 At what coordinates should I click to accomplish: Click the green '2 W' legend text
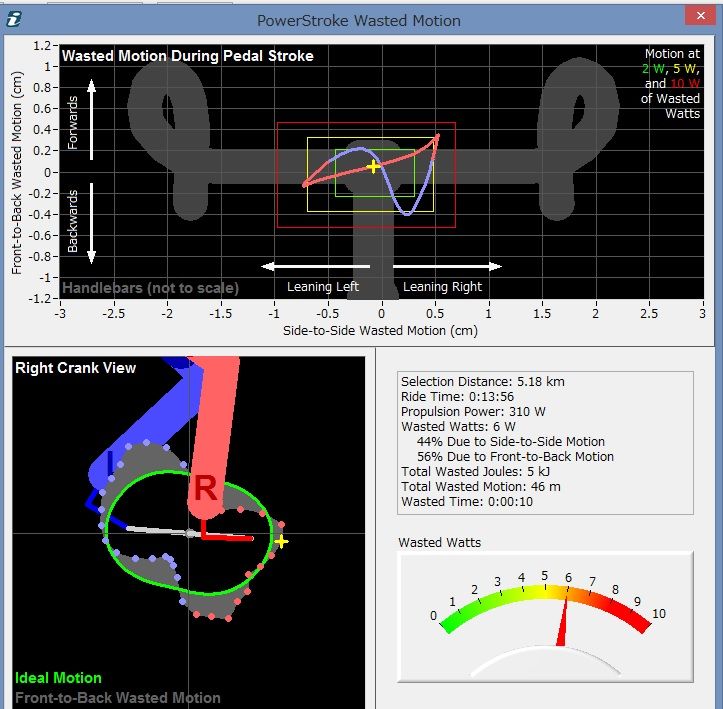tap(653, 69)
